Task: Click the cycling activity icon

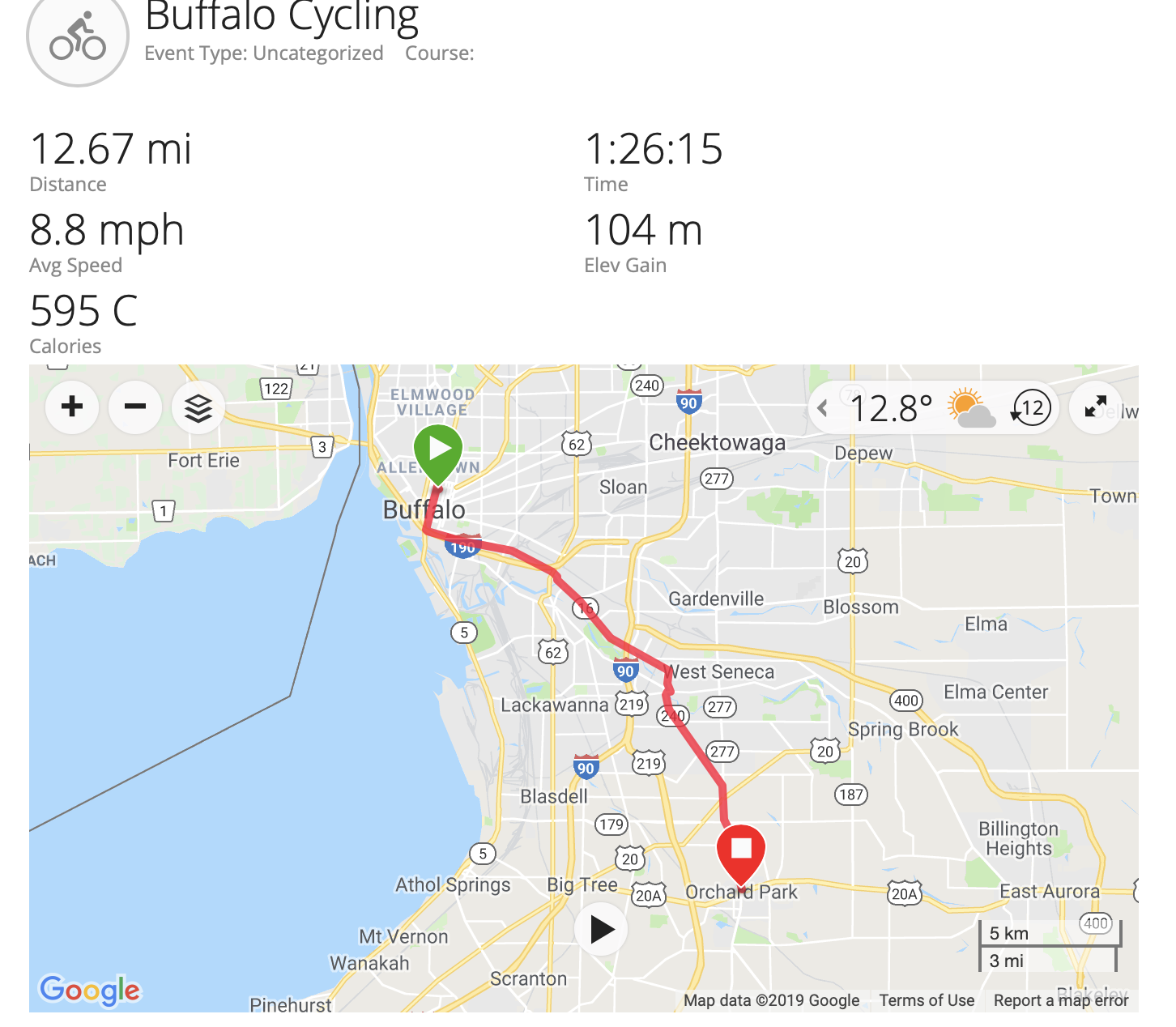Action: coord(78,38)
